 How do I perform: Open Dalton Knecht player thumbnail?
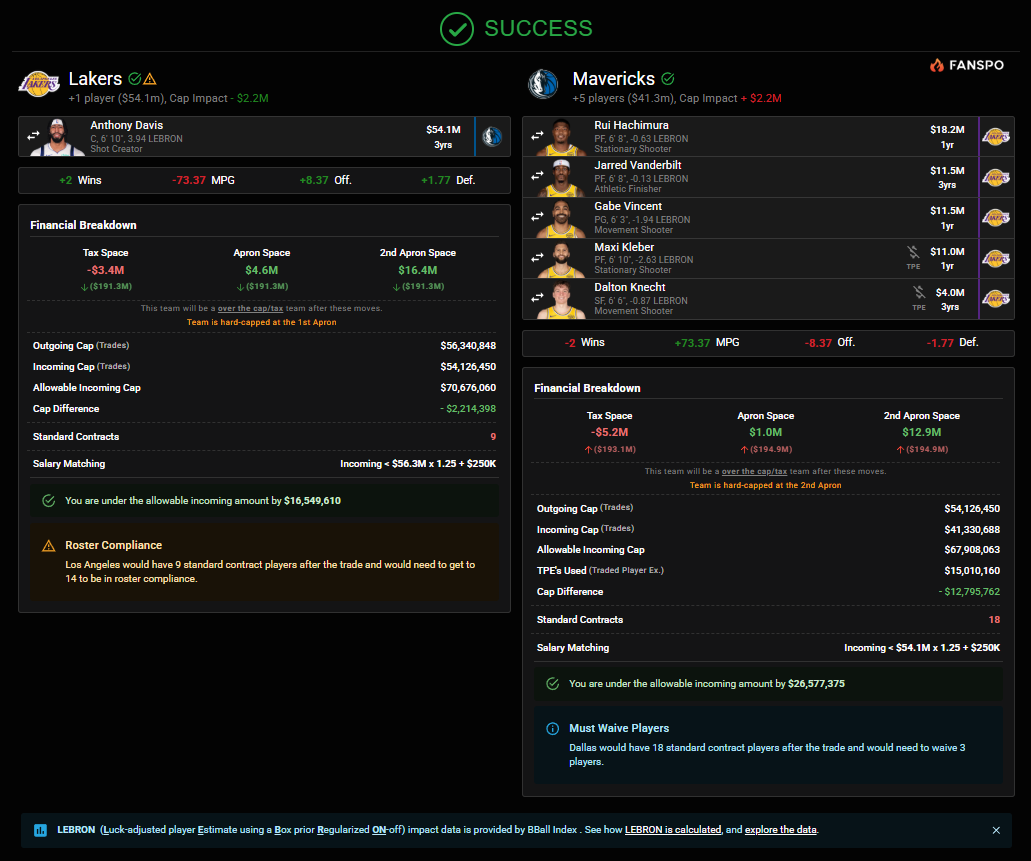coord(562,300)
